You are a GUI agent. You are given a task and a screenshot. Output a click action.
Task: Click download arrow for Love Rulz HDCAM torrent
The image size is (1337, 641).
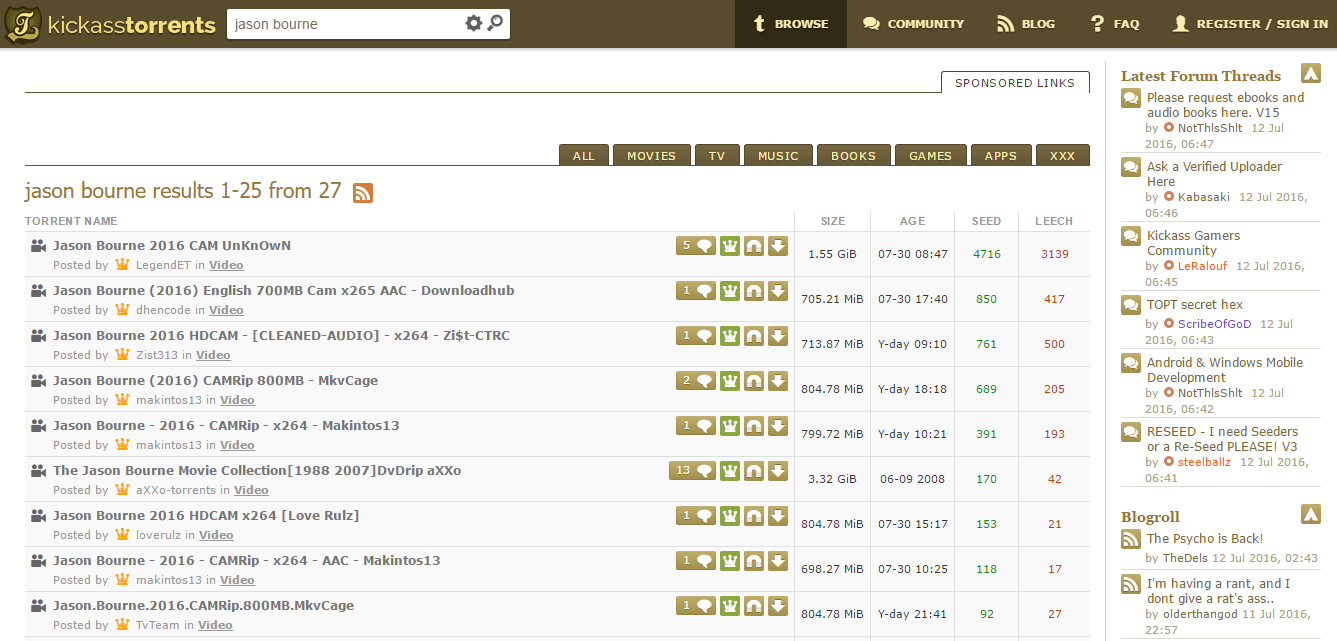pyautogui.click(x=778, y=516)
